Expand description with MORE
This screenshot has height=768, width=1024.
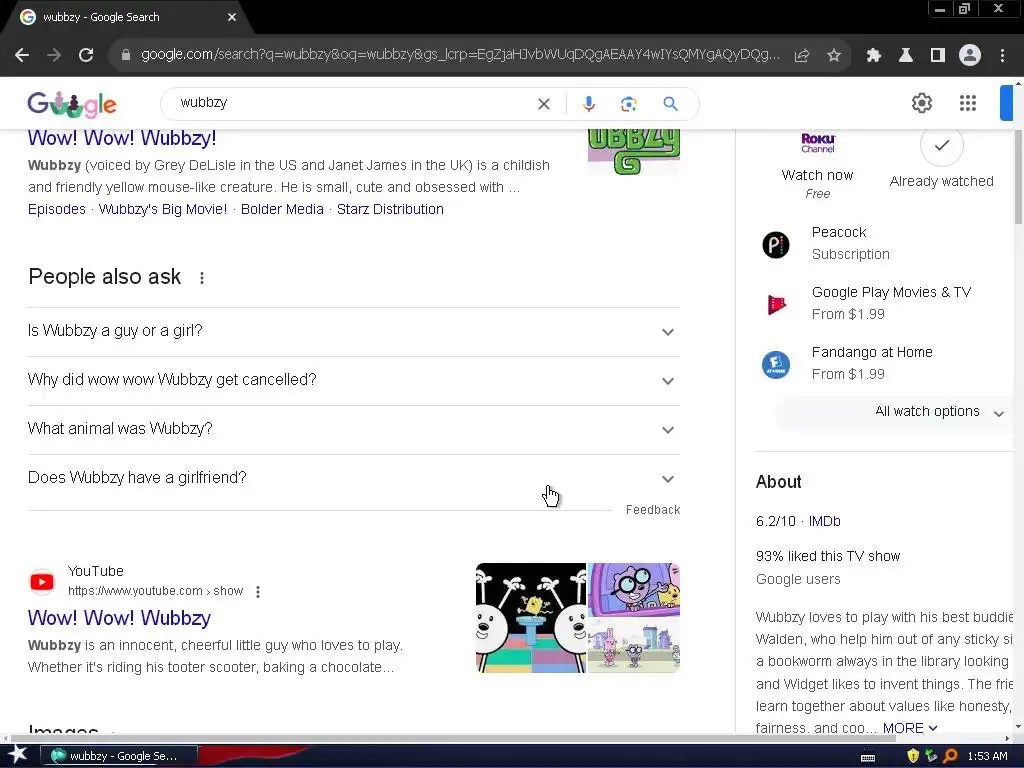point(910,728)
